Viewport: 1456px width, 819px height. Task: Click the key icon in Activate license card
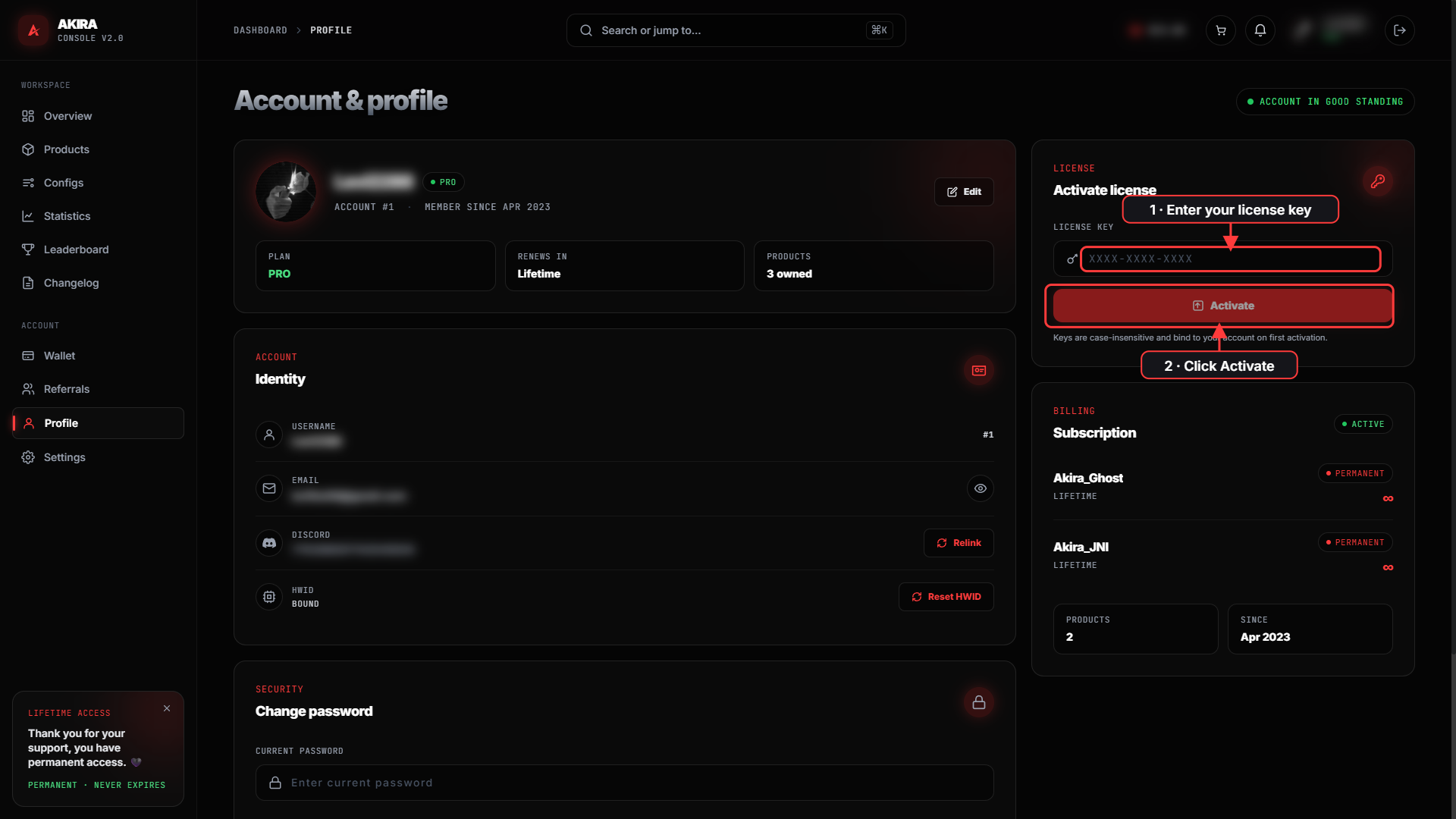[x=1378, y=181]
